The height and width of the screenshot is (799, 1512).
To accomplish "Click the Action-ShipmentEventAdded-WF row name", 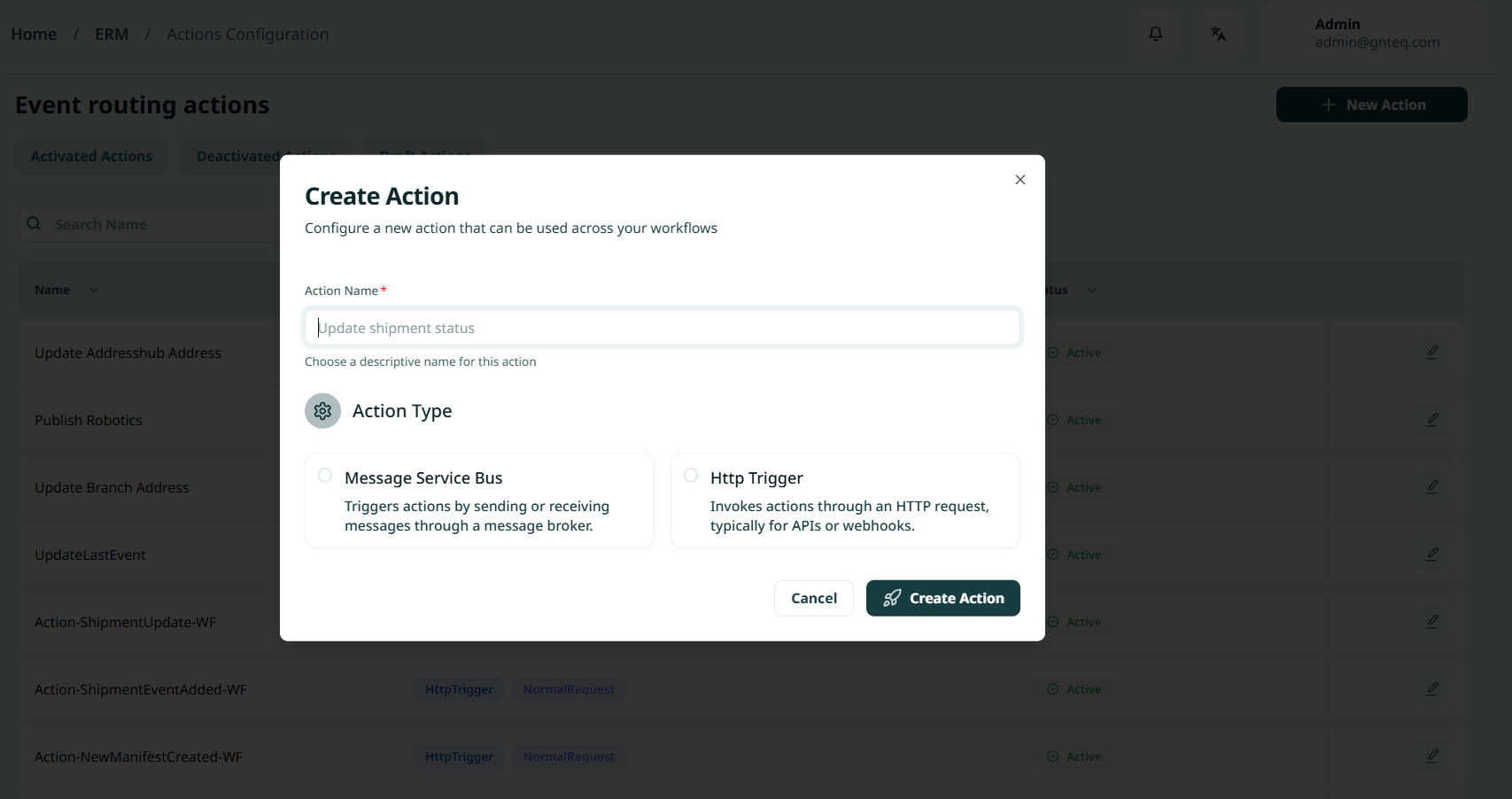I will tap(141, 689).
